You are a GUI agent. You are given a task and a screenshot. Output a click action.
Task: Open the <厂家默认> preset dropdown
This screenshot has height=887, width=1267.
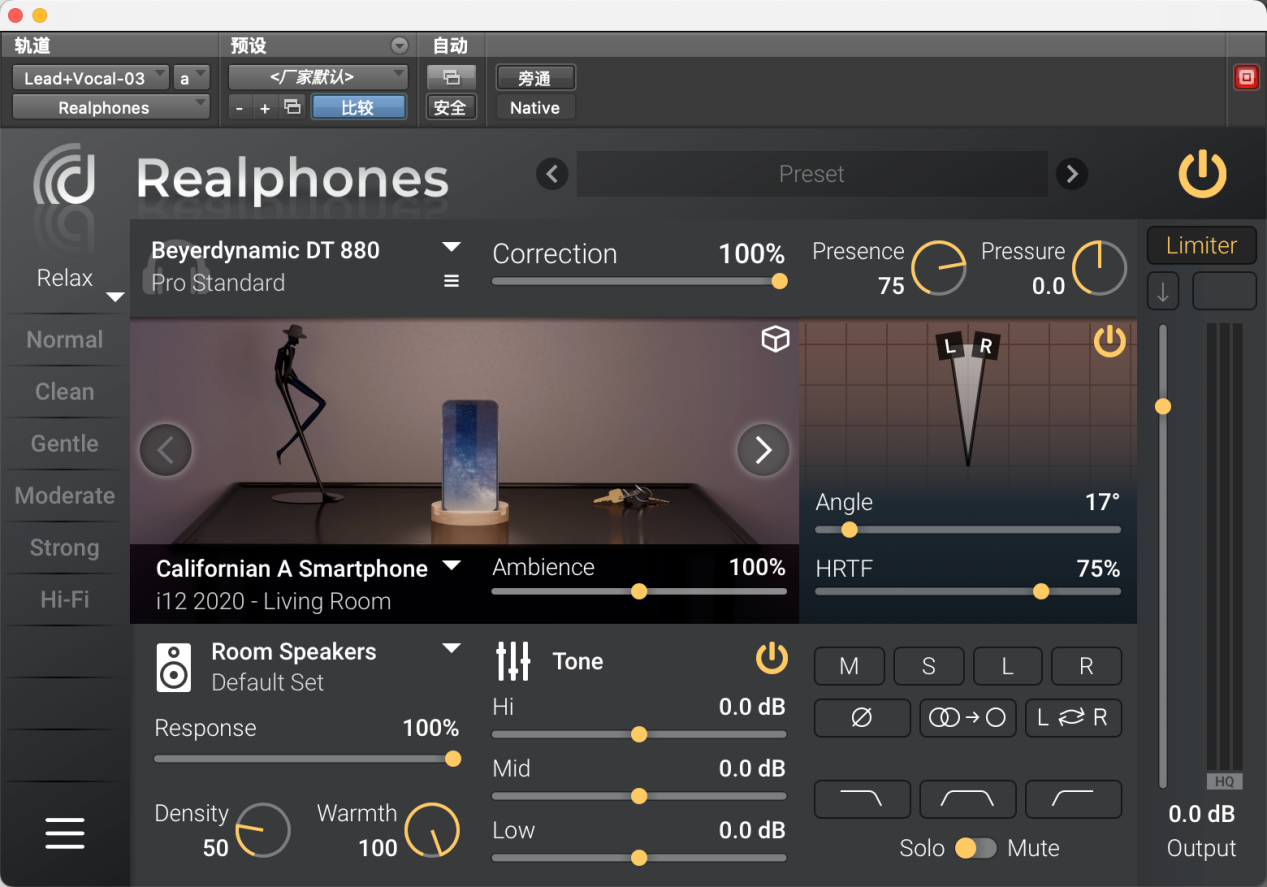click(318, 78)
